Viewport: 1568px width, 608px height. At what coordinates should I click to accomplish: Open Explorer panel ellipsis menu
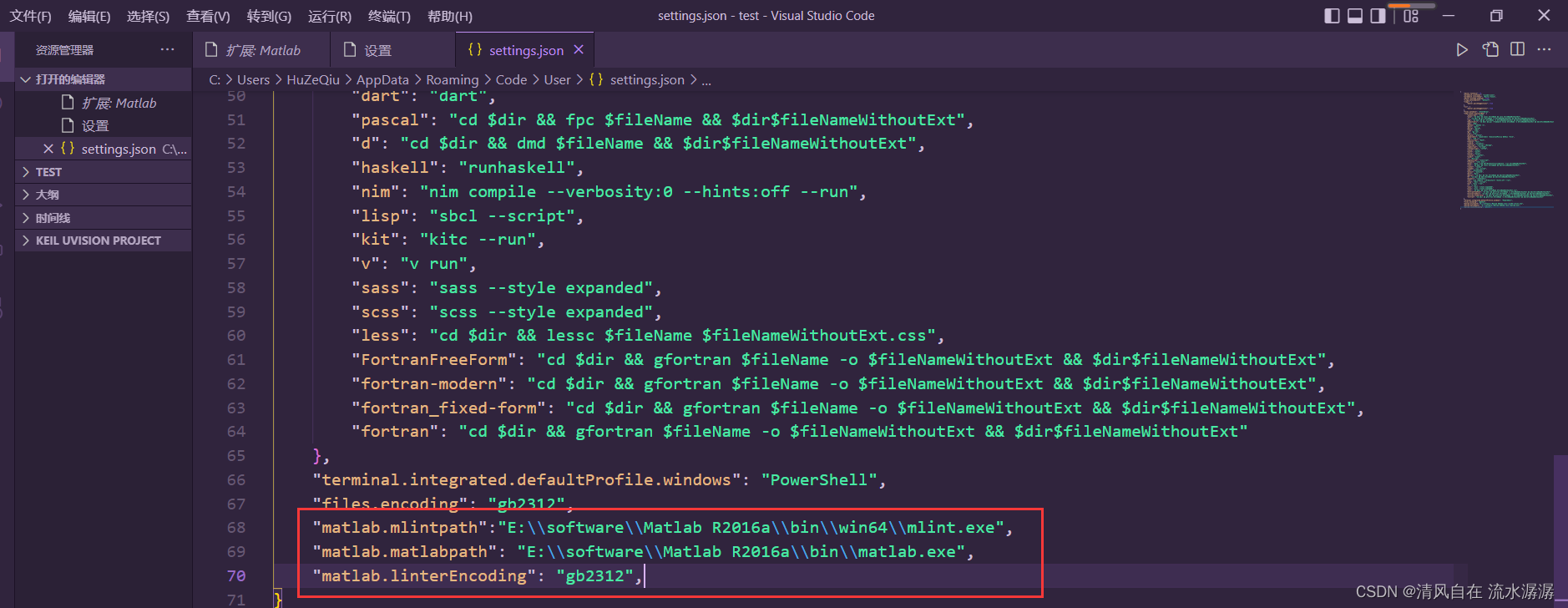pos(168,50)
